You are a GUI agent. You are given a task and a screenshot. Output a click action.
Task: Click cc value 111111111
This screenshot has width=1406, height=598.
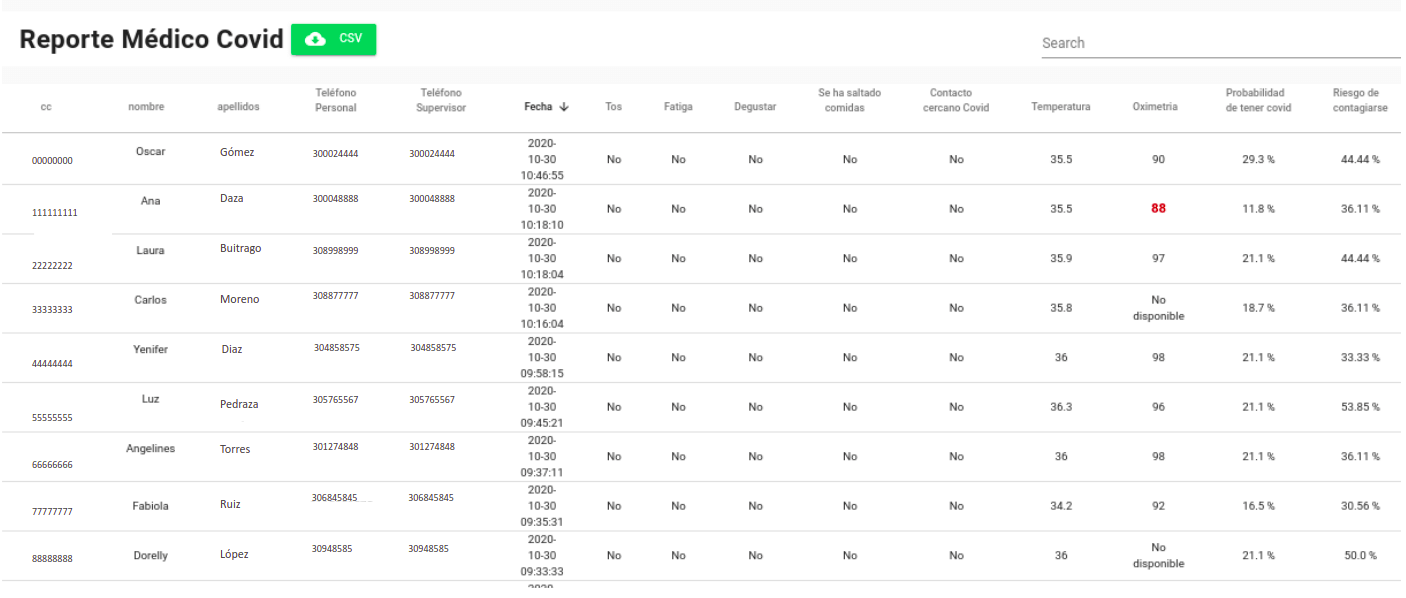[55, 213]
